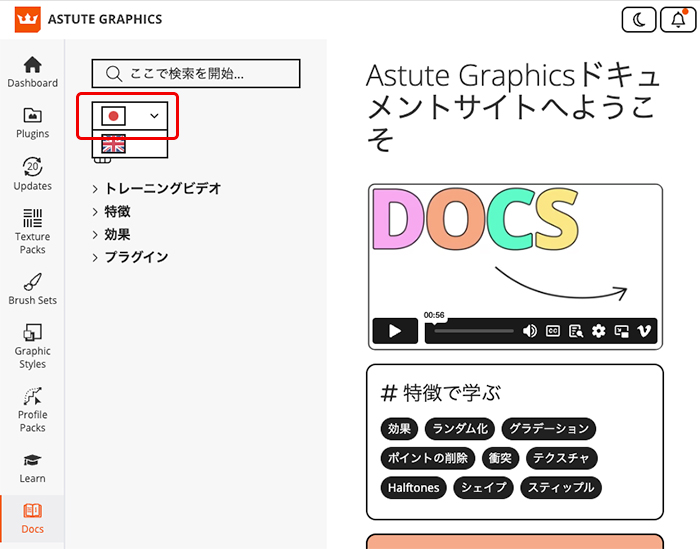
Task: Click the Astute Graphicsドキュメント welcome heading
Action: tap(512, 107)
